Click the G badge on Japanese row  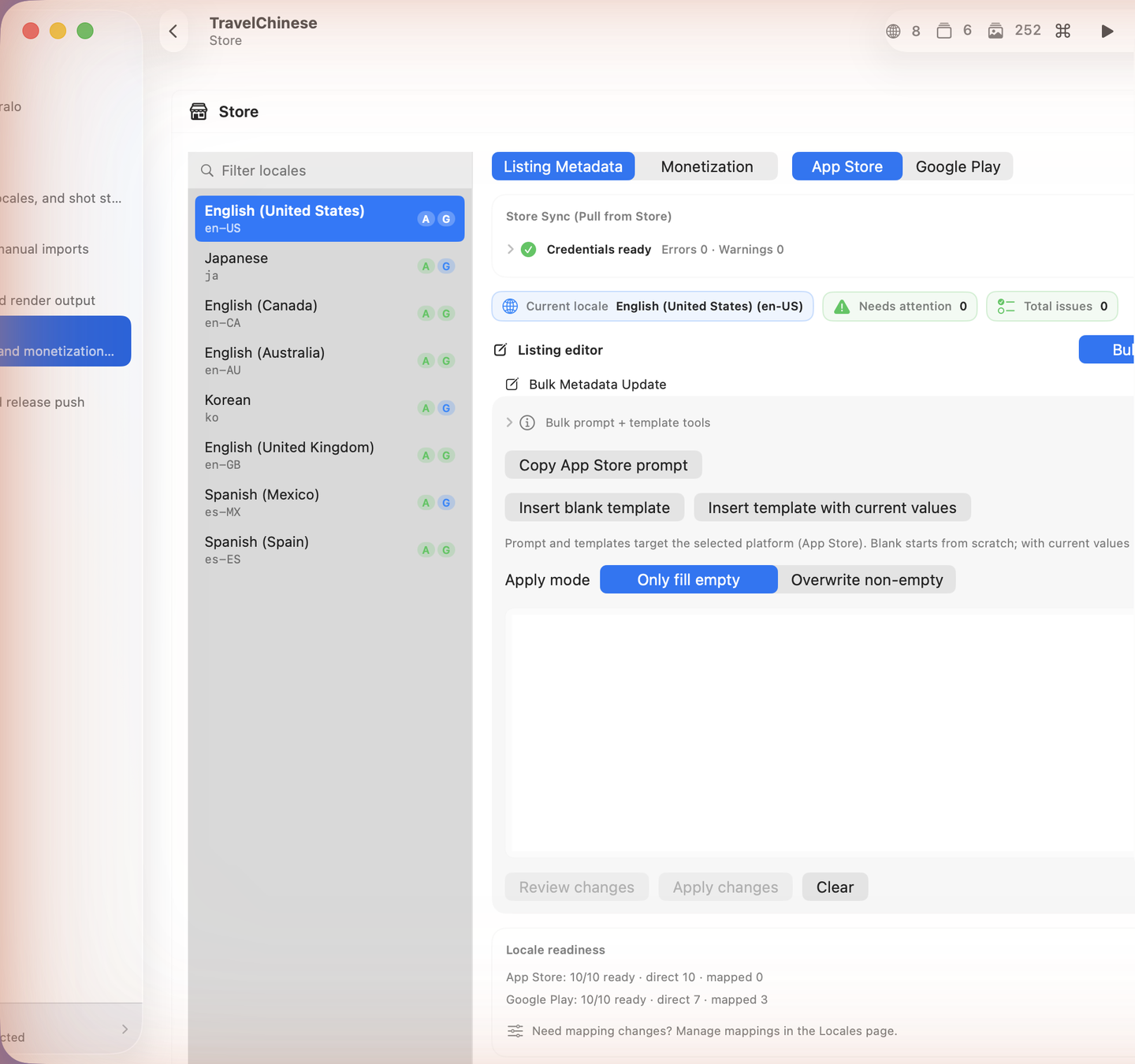coord(446,266)
